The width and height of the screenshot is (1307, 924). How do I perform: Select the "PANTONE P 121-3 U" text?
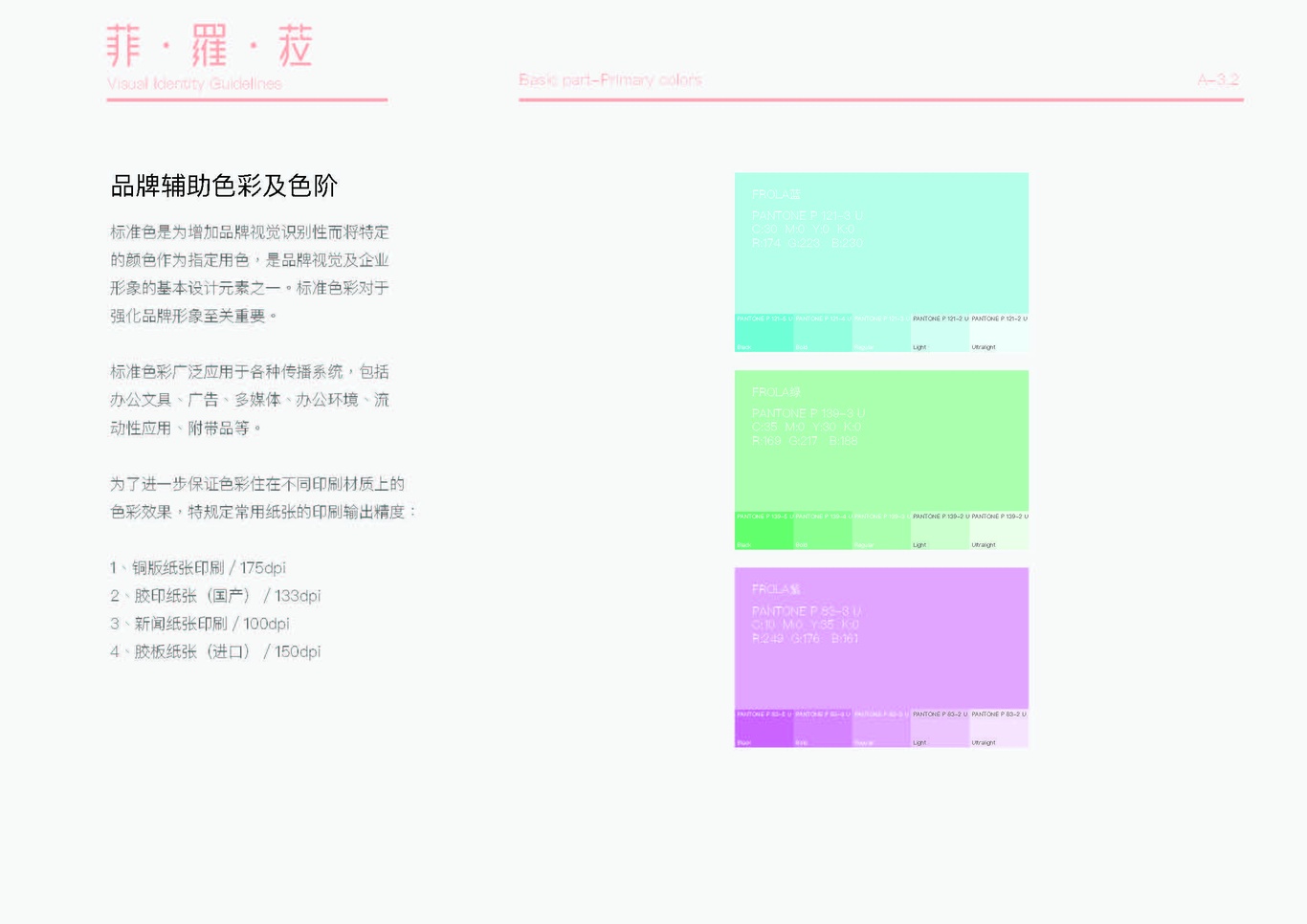[x=807, y=216]
